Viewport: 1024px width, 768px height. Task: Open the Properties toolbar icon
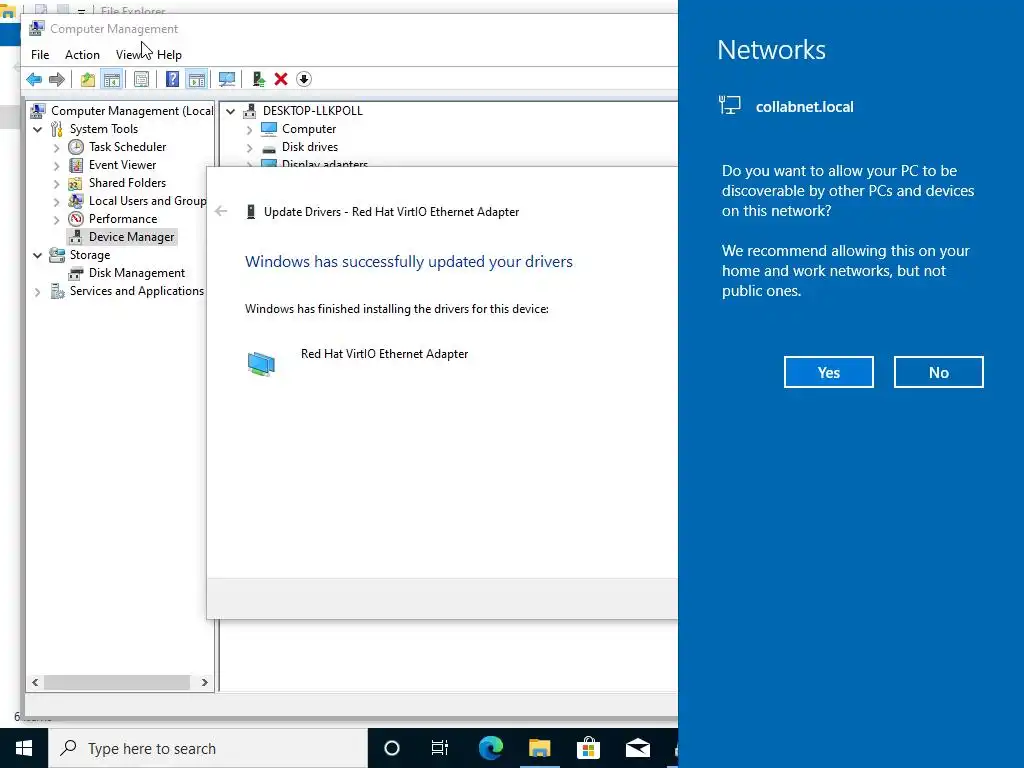[141, 80]
